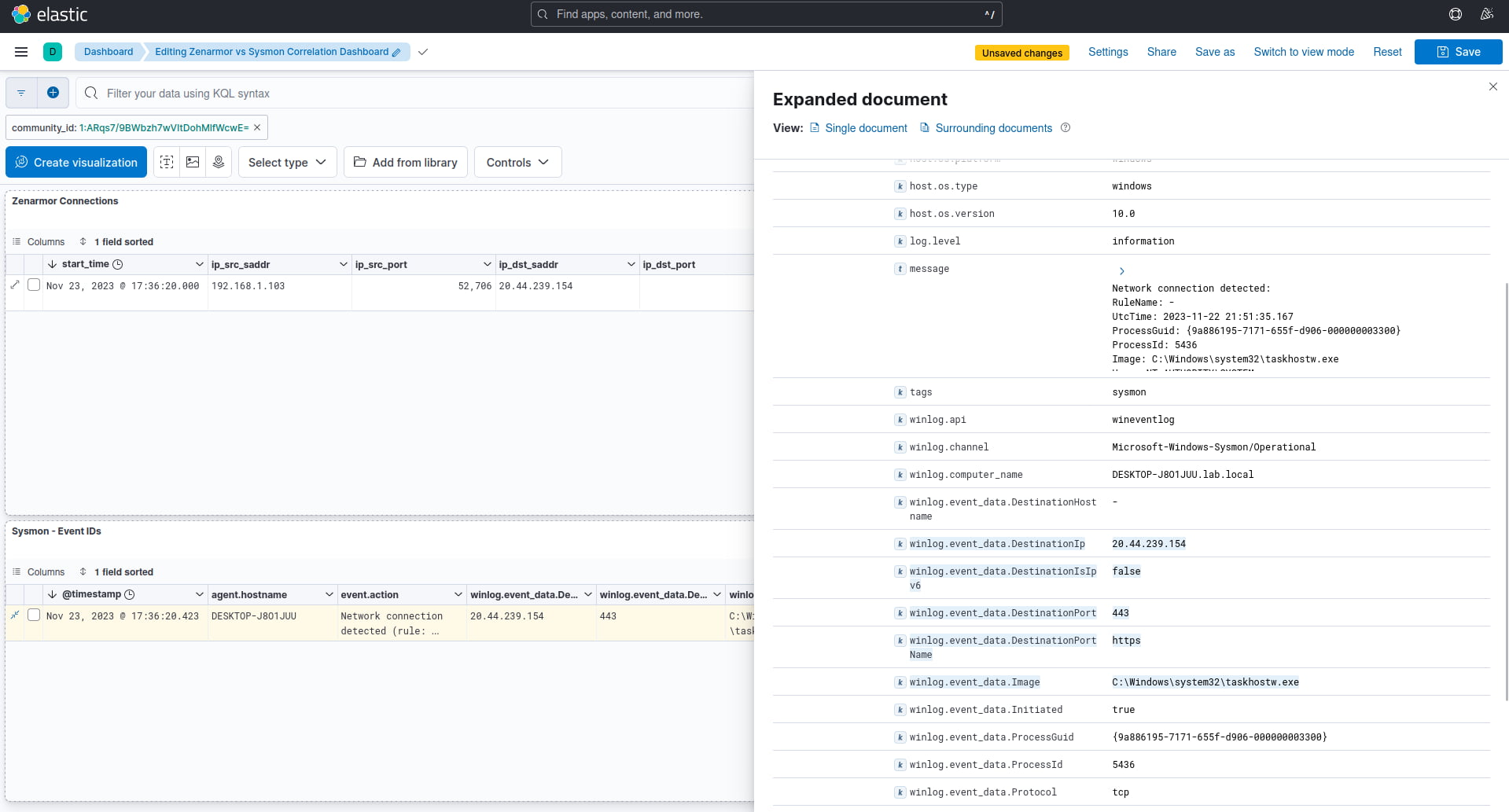Viewport: 1509px width, 812px height.
Task: Edit the dashboard title pencil icon
Action: tap(396, 53)
